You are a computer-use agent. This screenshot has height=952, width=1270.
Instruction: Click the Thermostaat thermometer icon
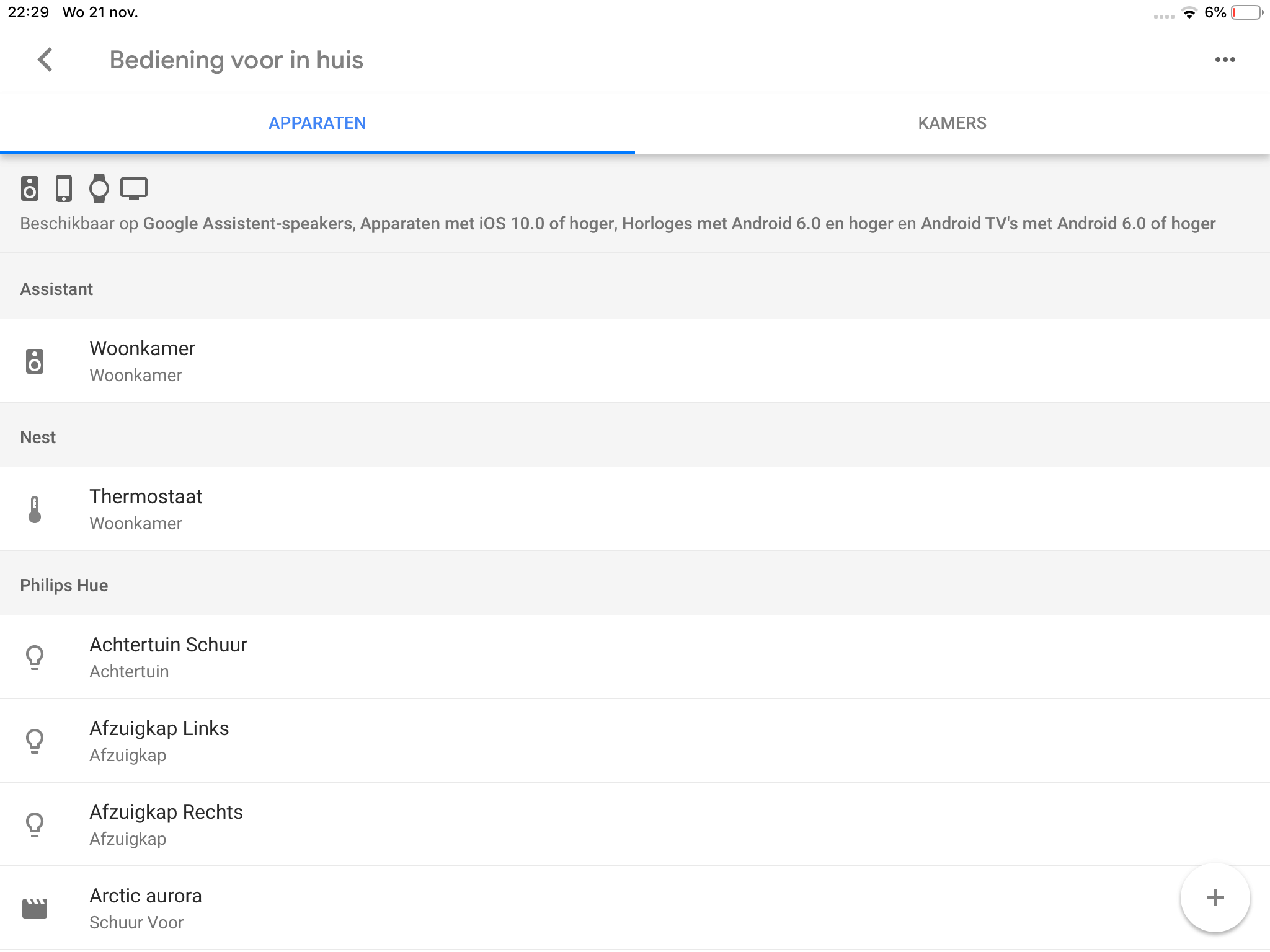35,509
